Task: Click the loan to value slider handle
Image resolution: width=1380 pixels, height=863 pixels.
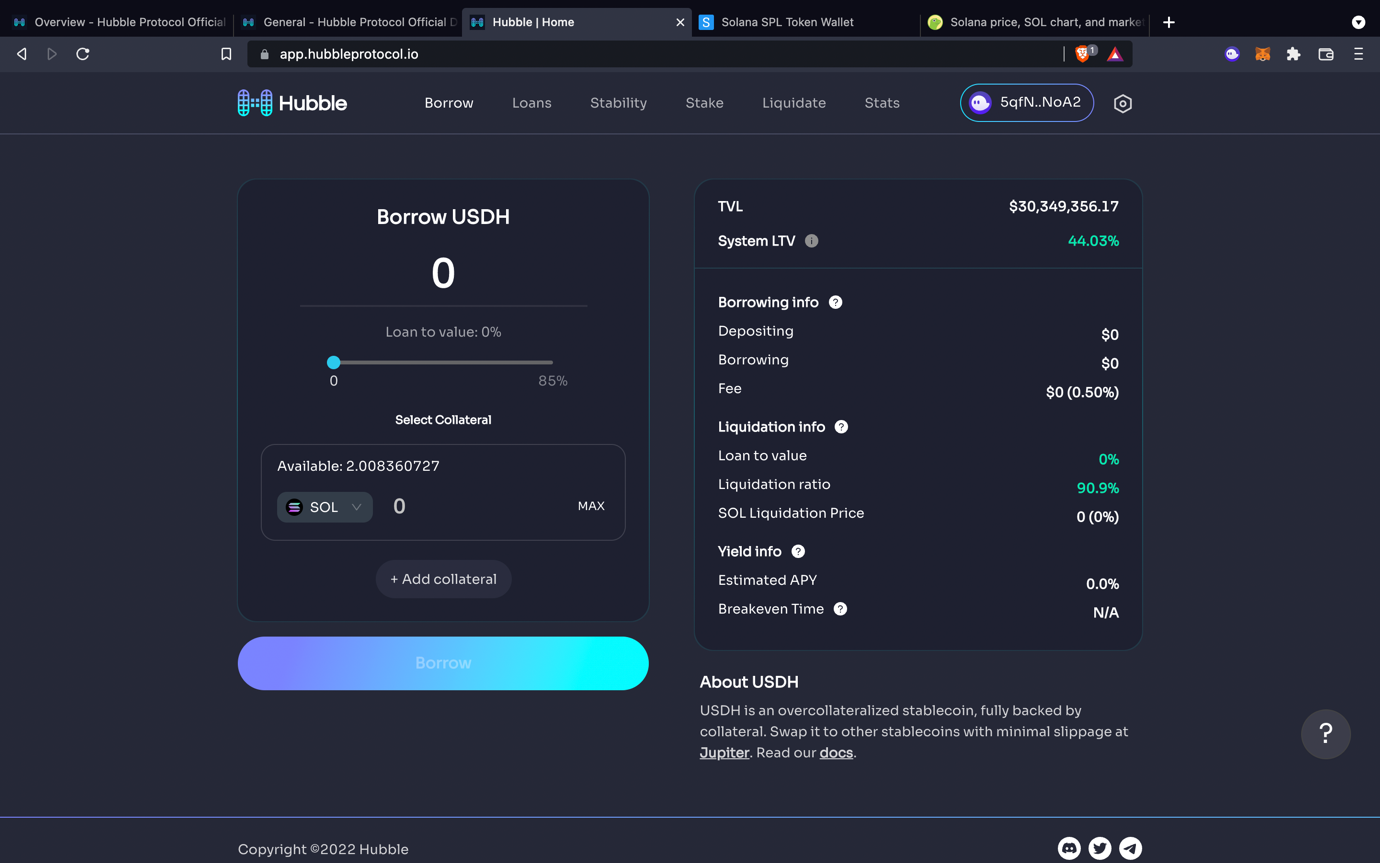Action: click(334, 362)
